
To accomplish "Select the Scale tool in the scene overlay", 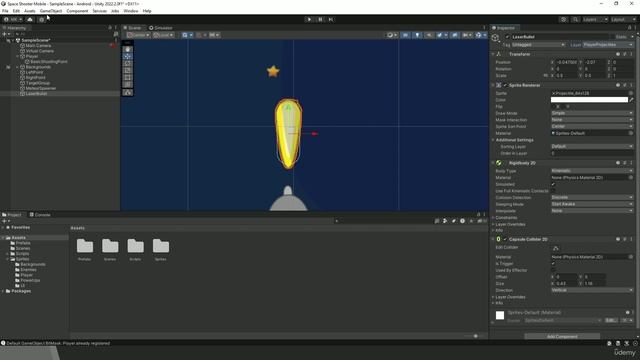I will pyautogui.click(x=128, y=70).
